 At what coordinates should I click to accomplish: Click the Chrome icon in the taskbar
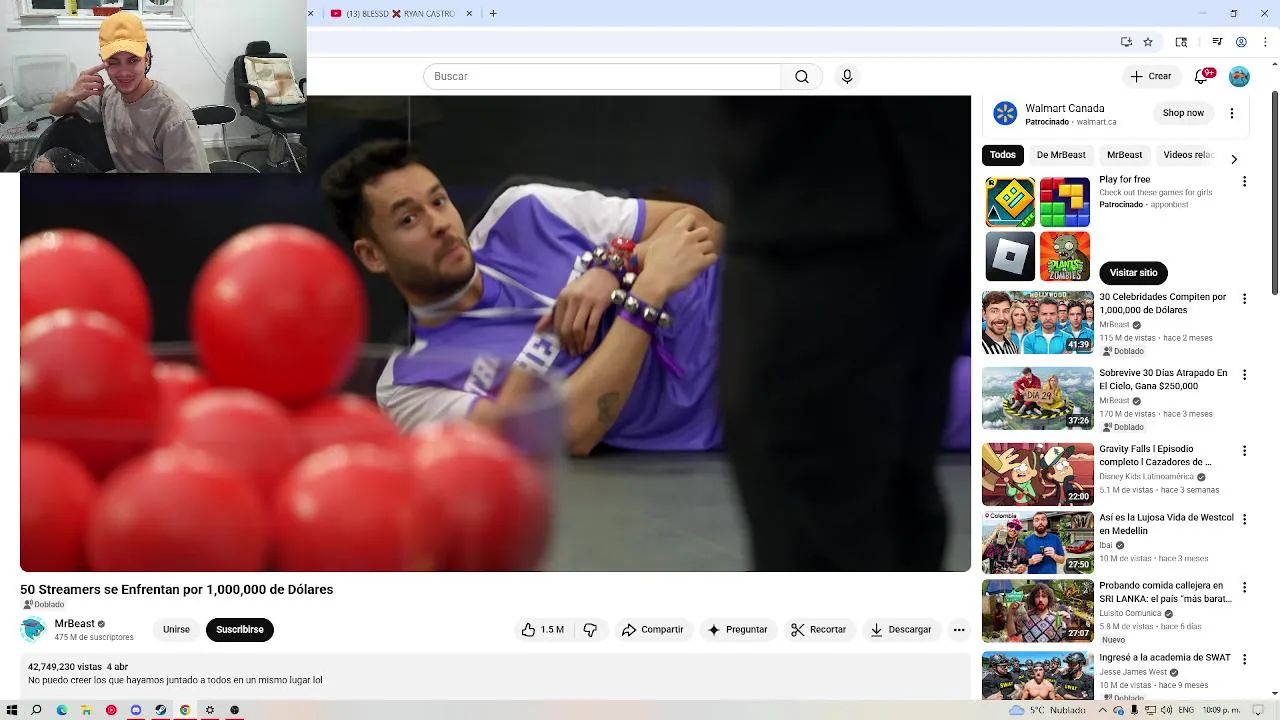point(185,710)
